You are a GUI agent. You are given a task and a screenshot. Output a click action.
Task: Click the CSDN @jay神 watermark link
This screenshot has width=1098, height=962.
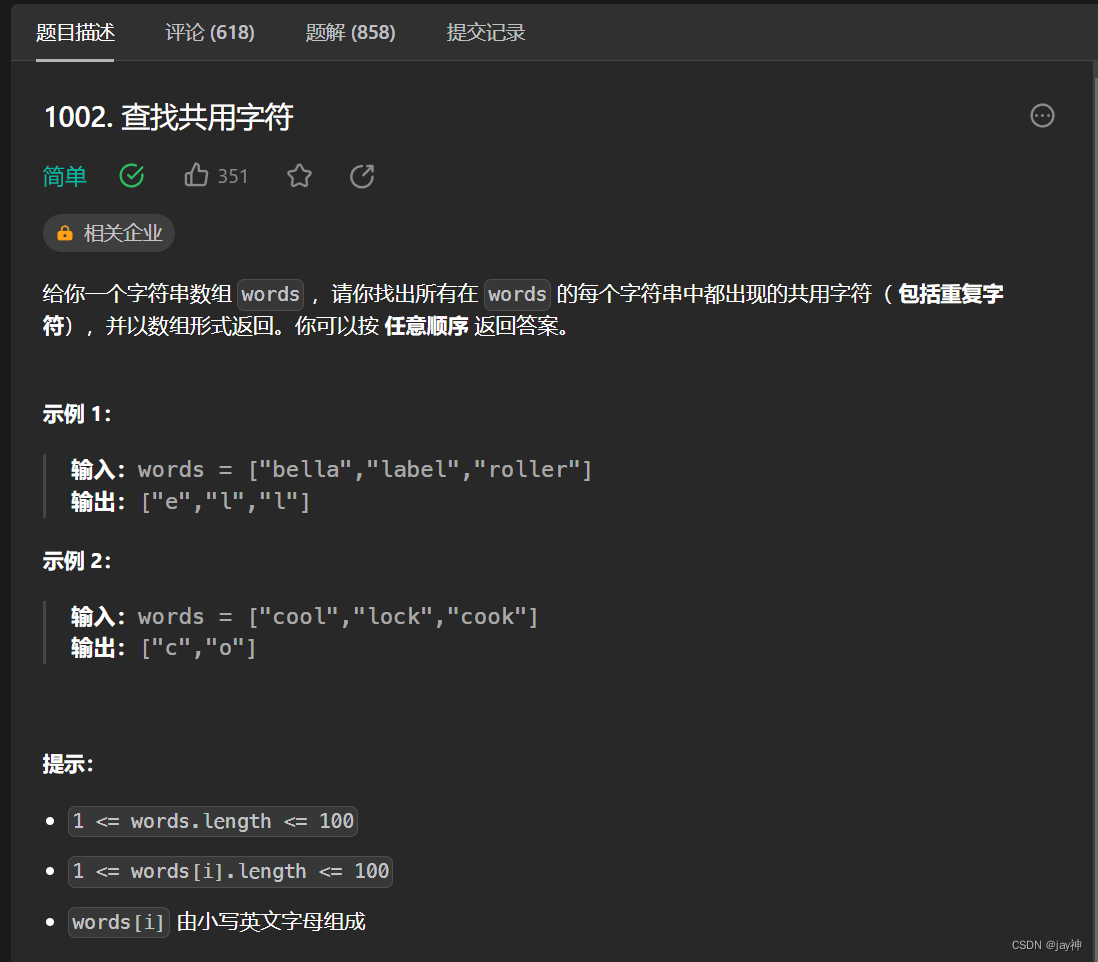tap(1045, 944)
